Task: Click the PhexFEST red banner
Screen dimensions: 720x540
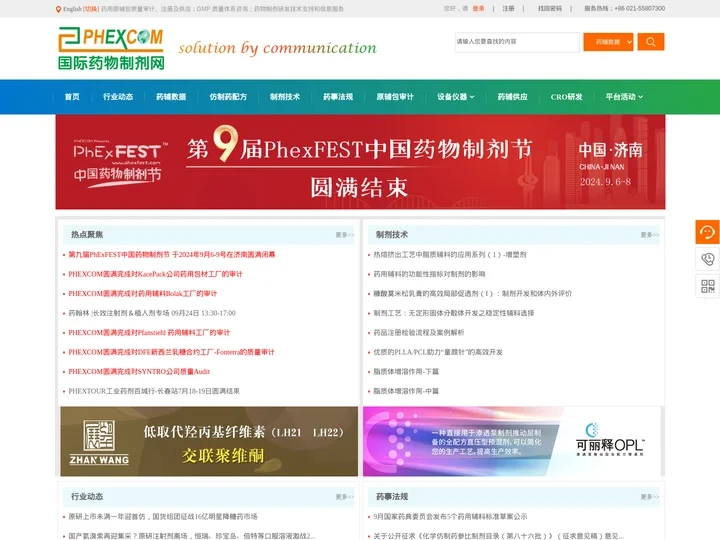Action: coord(360,162)
